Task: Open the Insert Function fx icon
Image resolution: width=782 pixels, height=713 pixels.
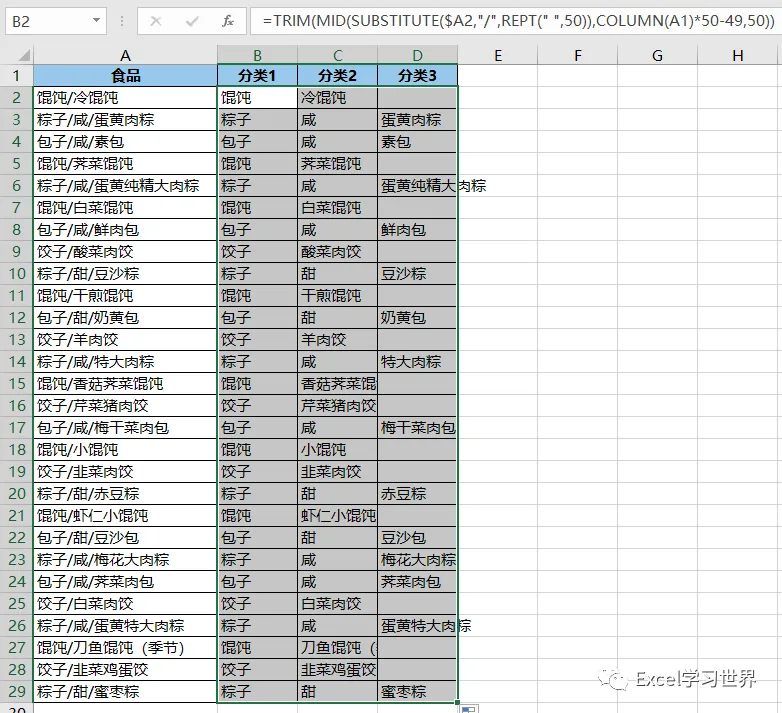Action: click(x=228, y=21)
